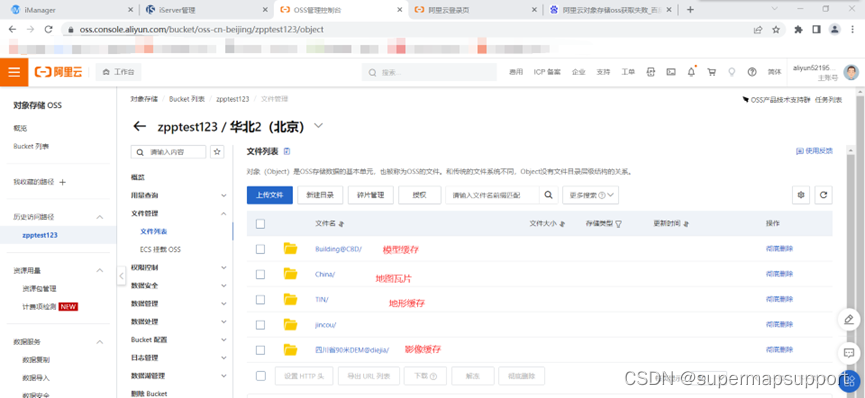Image resolution: width=865 pixels, height=398 pixels.
Task: Open the 更多搜索 dropdown
Action: pos(590,195)
